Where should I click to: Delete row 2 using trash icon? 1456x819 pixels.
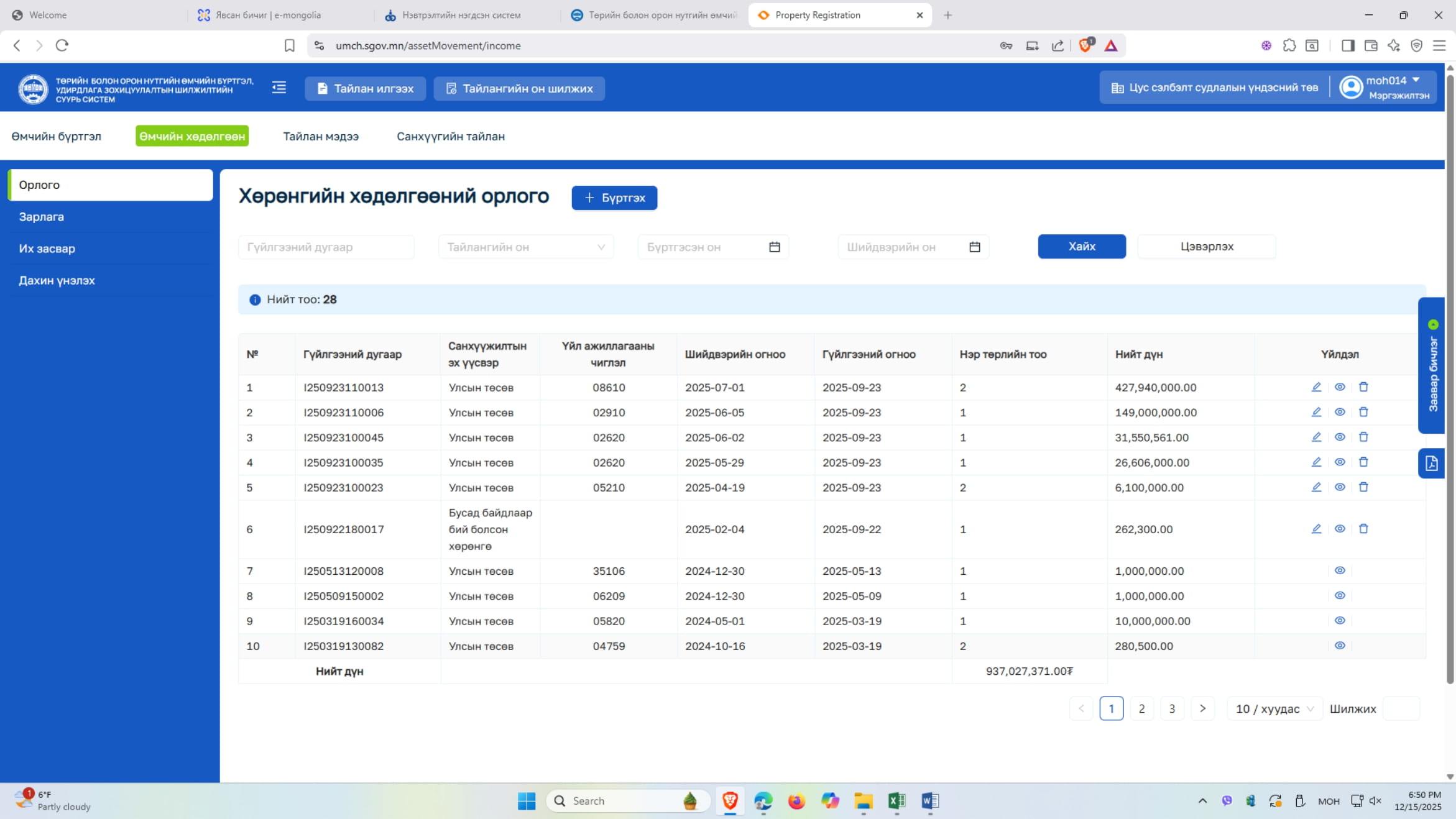point(1363,412)
